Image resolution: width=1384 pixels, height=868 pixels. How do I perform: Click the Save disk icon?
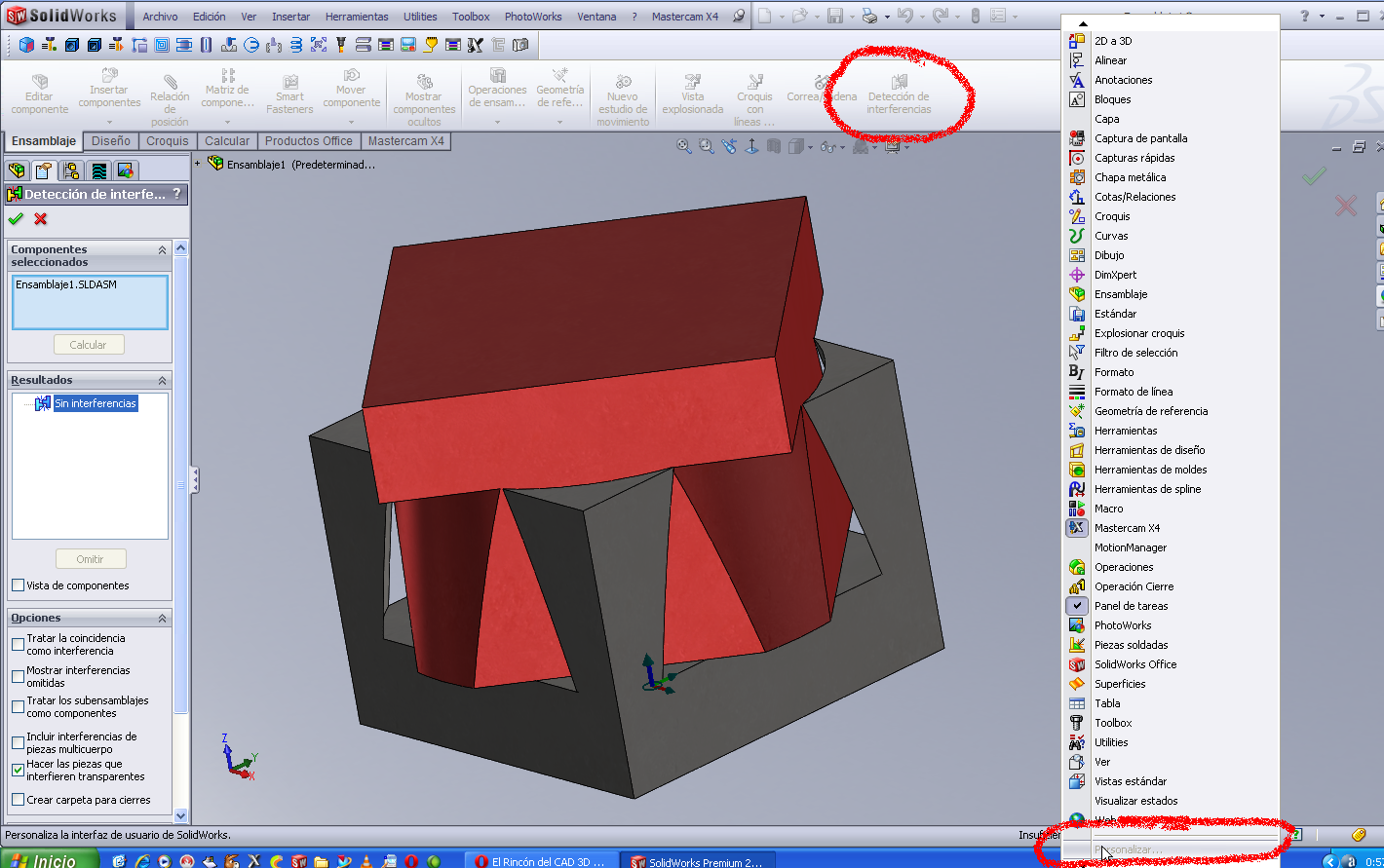tap(835, 16)
